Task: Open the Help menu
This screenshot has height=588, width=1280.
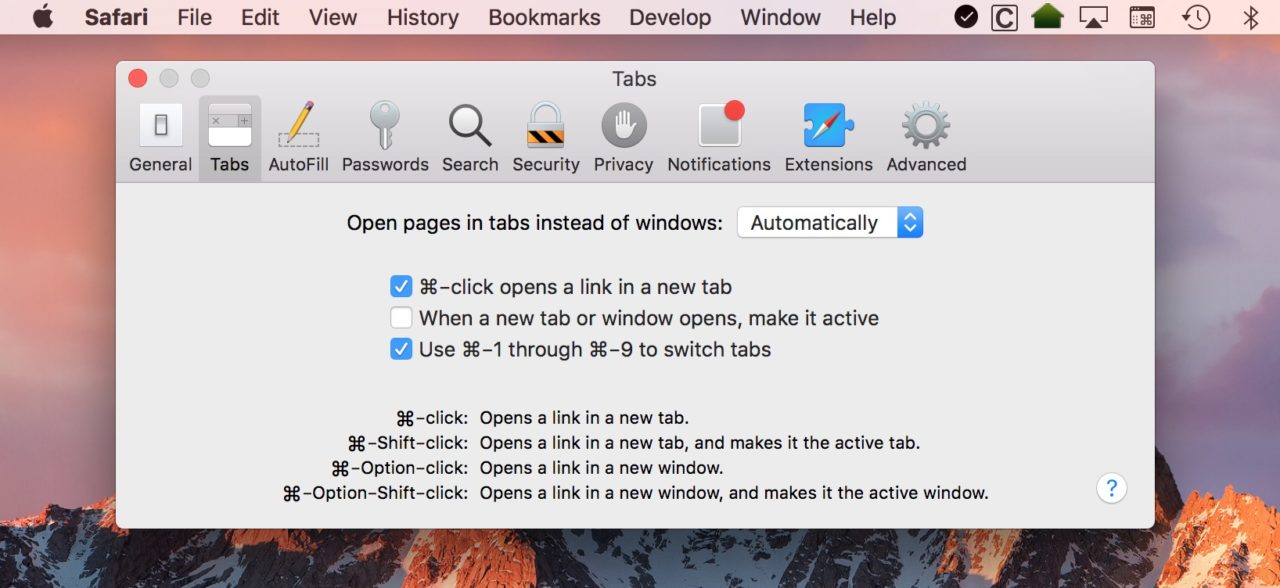Action: (x=873, y=17)
